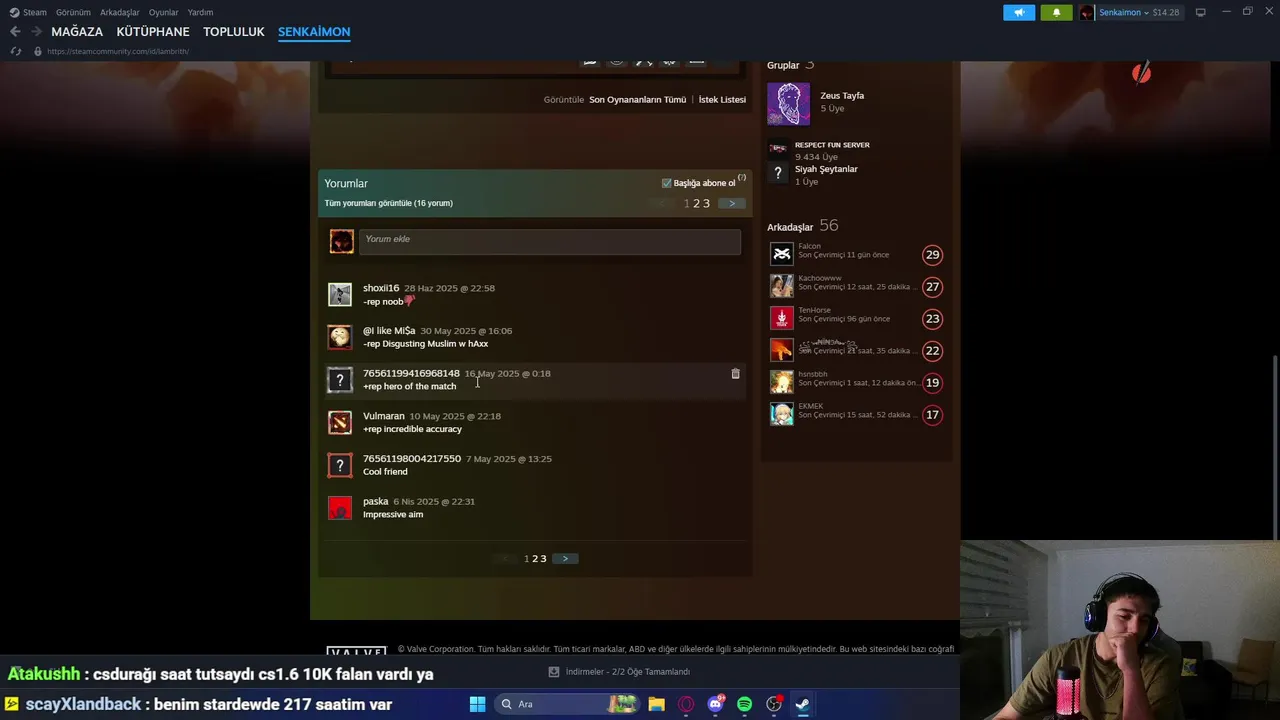
Task: Click into 'Yorum ekle' comment box
Action: [x=550, y=240]
